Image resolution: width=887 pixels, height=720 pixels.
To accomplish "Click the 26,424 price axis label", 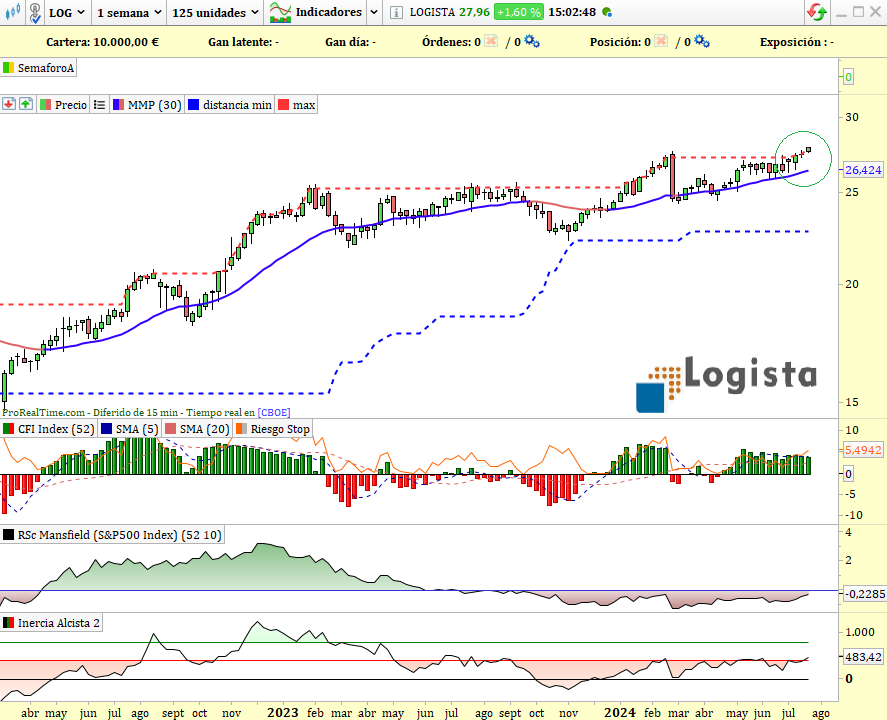I will tap(863, 170).
